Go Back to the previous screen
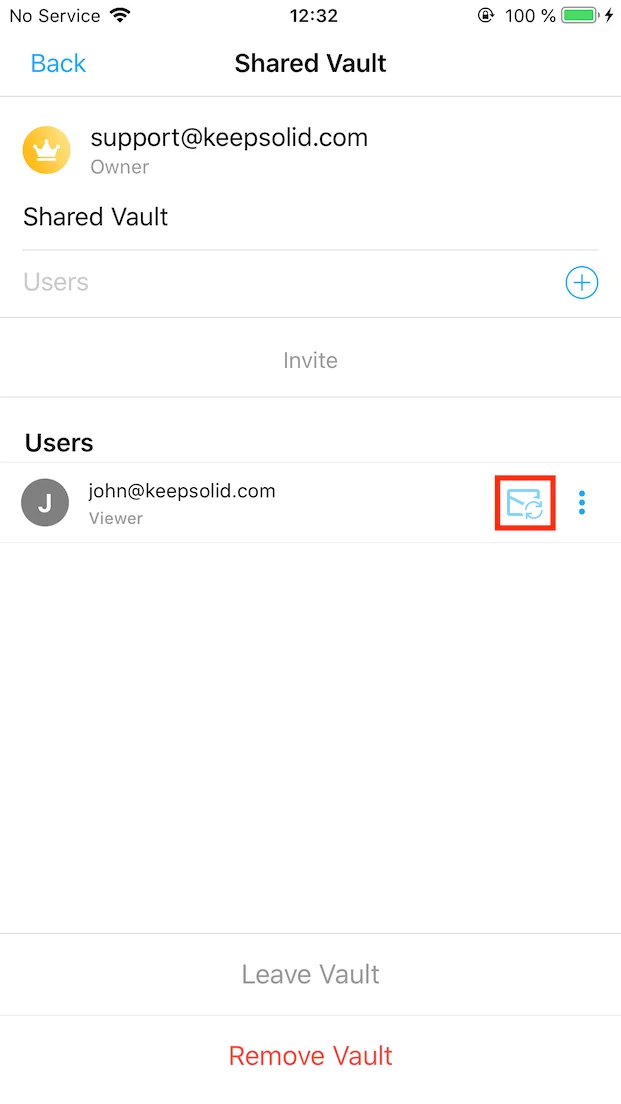 pos(58,63)
